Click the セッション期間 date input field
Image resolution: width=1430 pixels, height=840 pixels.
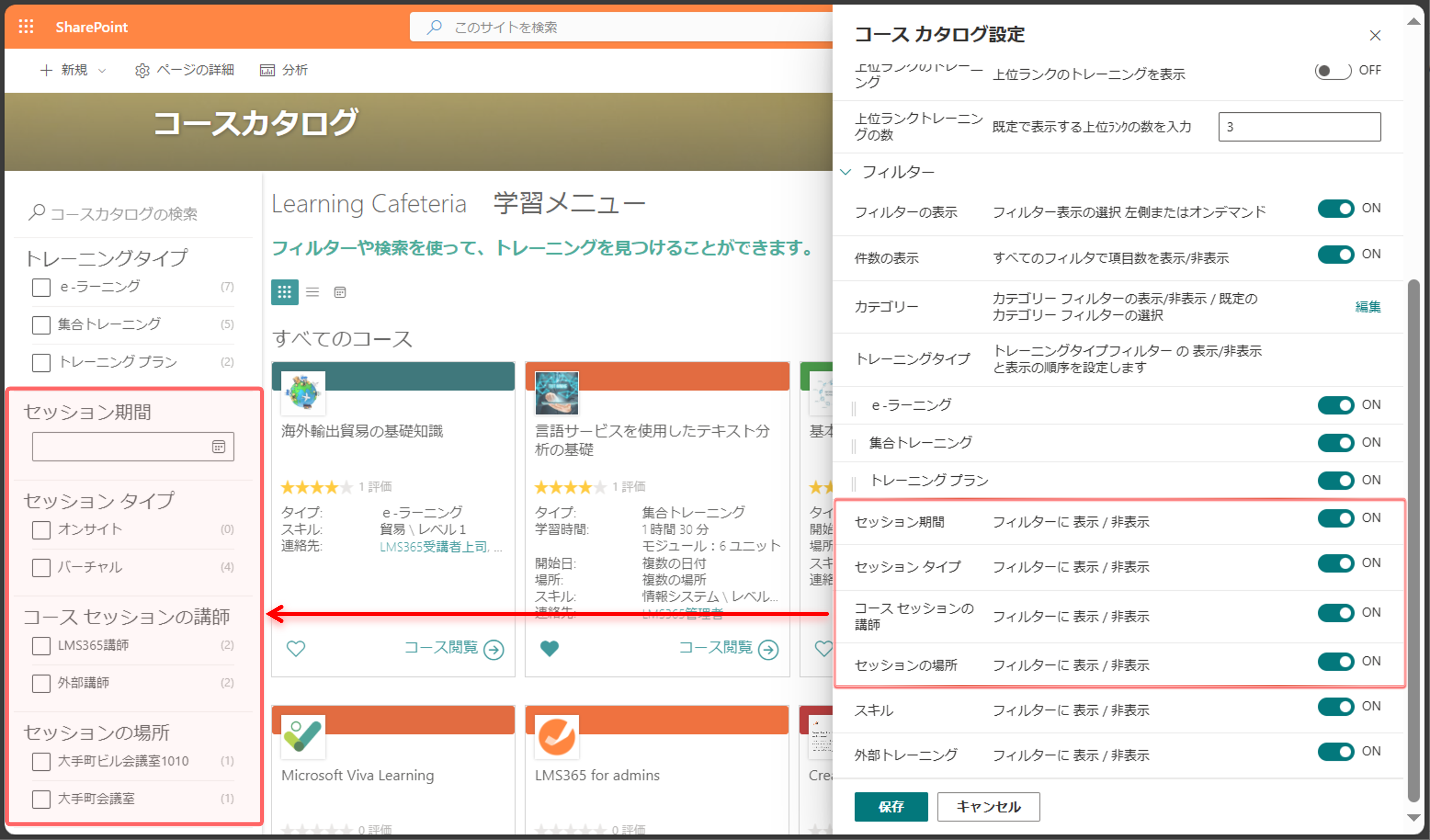[x=133, y=447]
